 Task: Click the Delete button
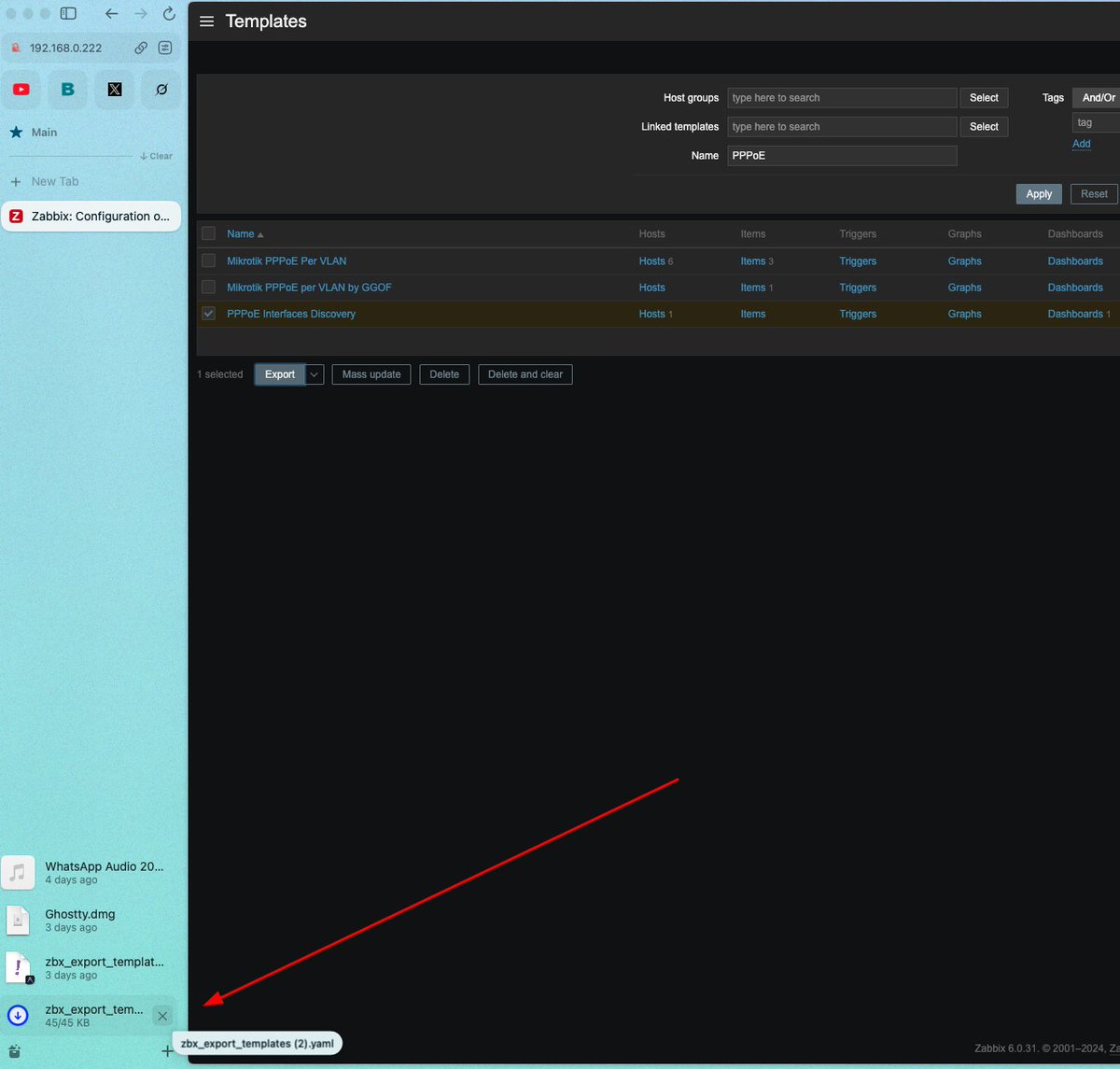[x=444, y=374]
